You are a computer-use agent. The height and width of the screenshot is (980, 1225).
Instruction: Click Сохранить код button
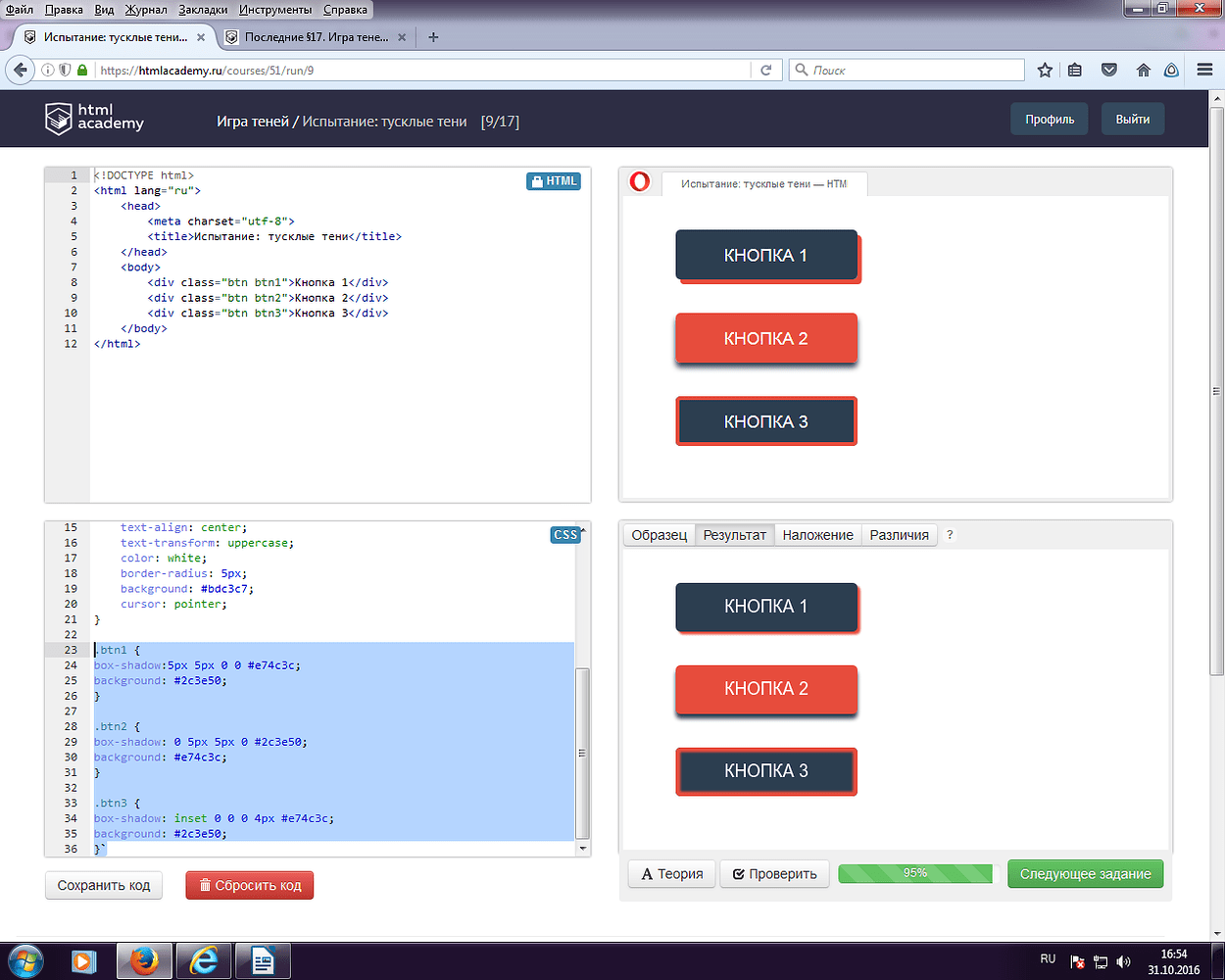click(x=104, y=885)
